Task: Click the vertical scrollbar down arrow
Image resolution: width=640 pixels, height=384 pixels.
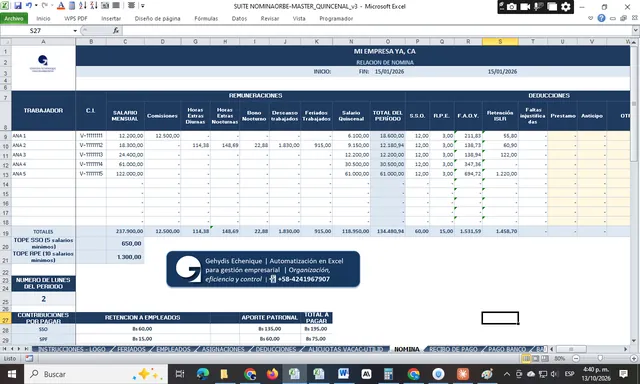Action: tap(634, 341)
